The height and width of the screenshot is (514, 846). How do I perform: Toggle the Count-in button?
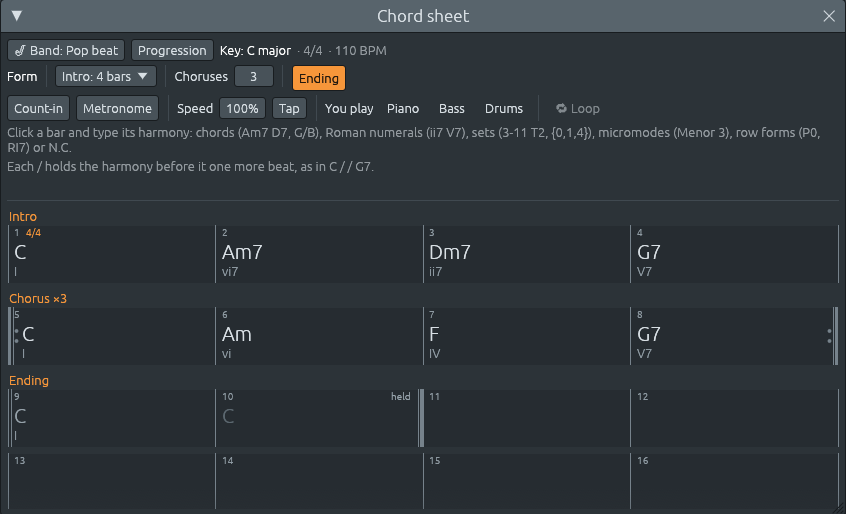pyautogui.click(x=38, y=108)
